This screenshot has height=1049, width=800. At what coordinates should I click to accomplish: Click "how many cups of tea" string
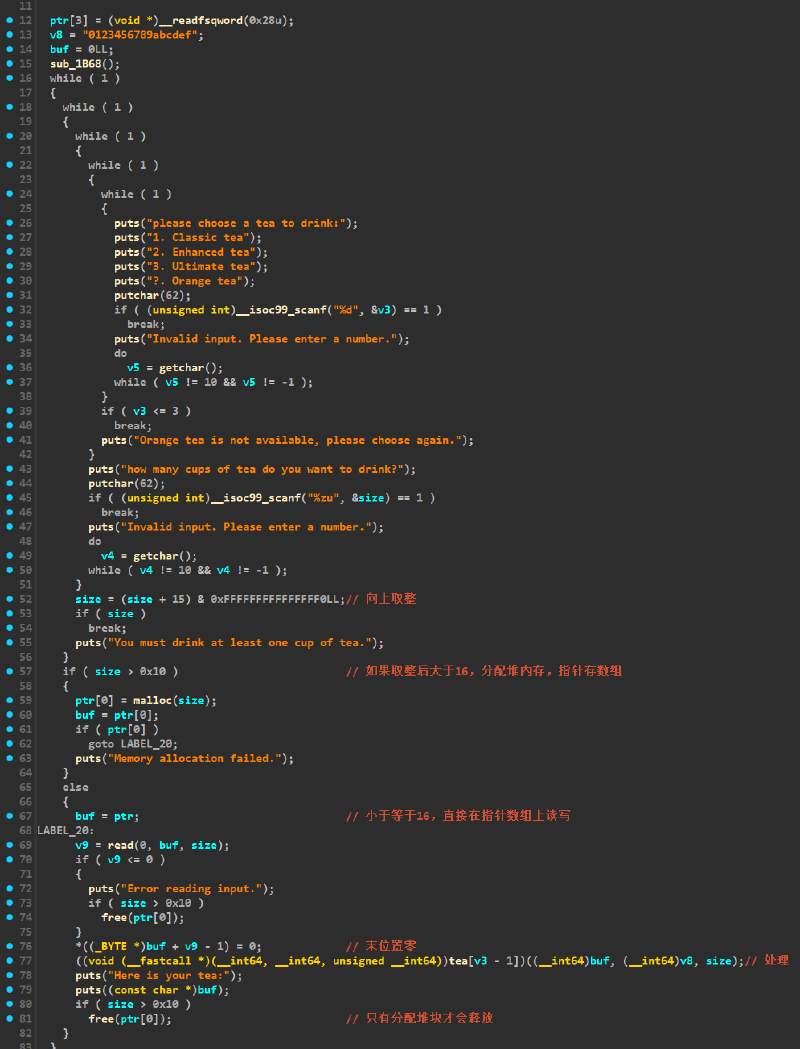point(260,469)
